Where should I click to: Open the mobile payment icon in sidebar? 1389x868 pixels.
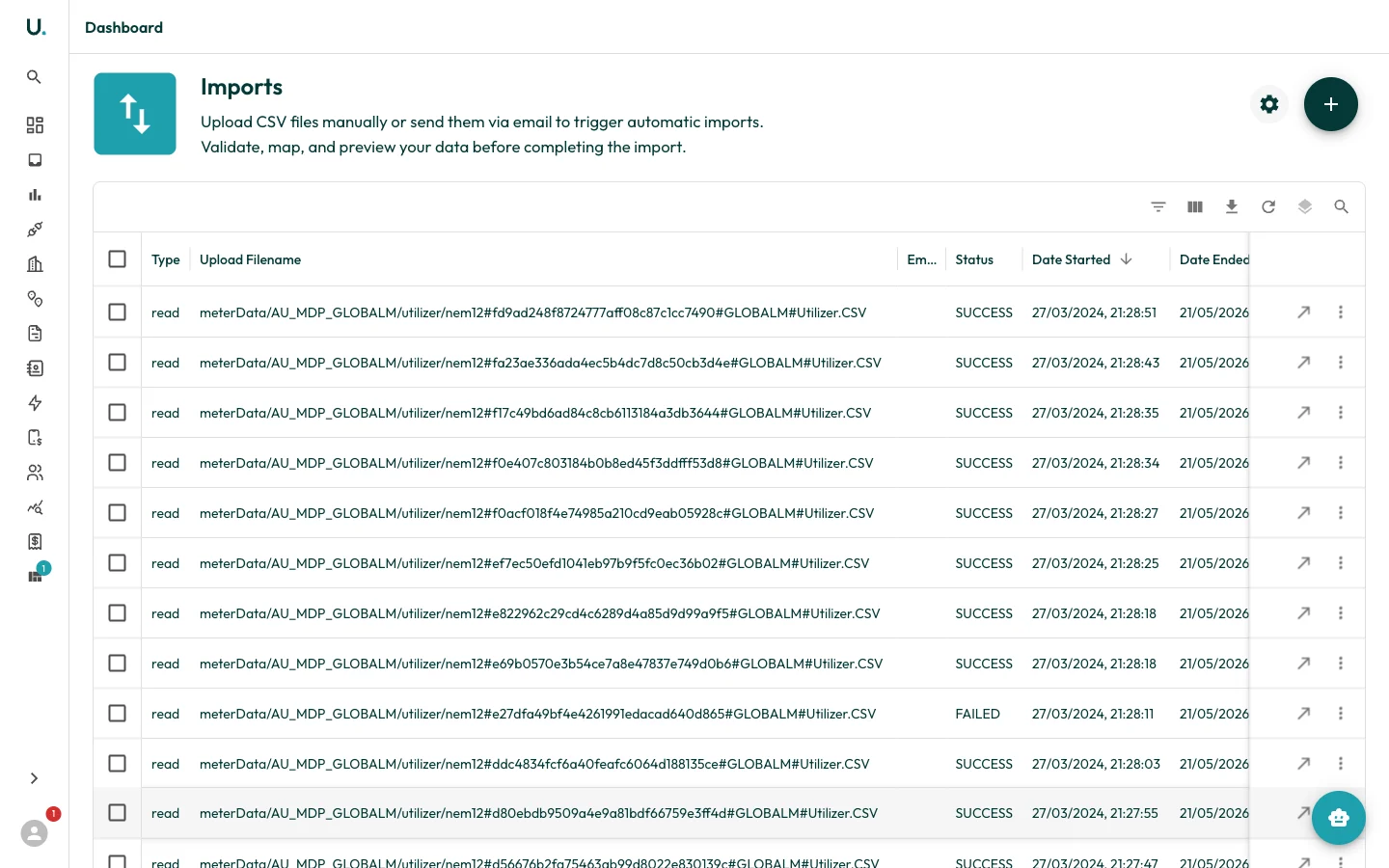point(35,438)
